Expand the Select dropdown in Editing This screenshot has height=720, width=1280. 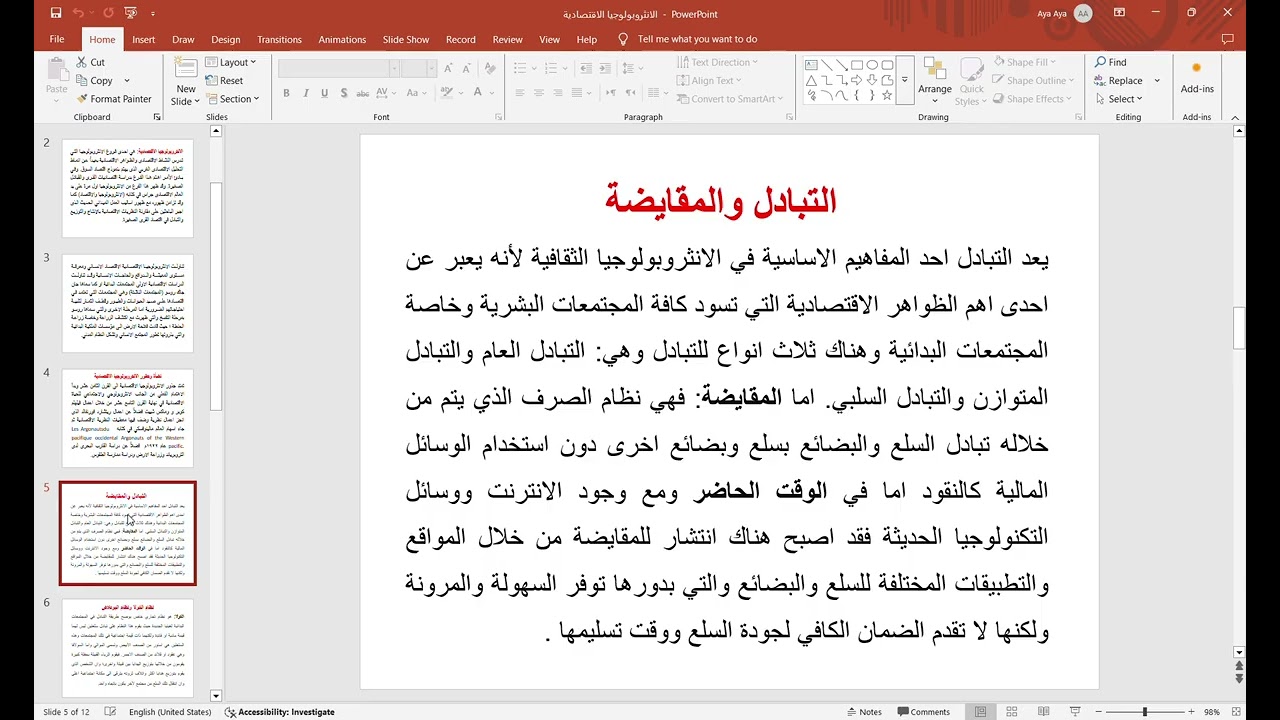[x=1119, y=99]
